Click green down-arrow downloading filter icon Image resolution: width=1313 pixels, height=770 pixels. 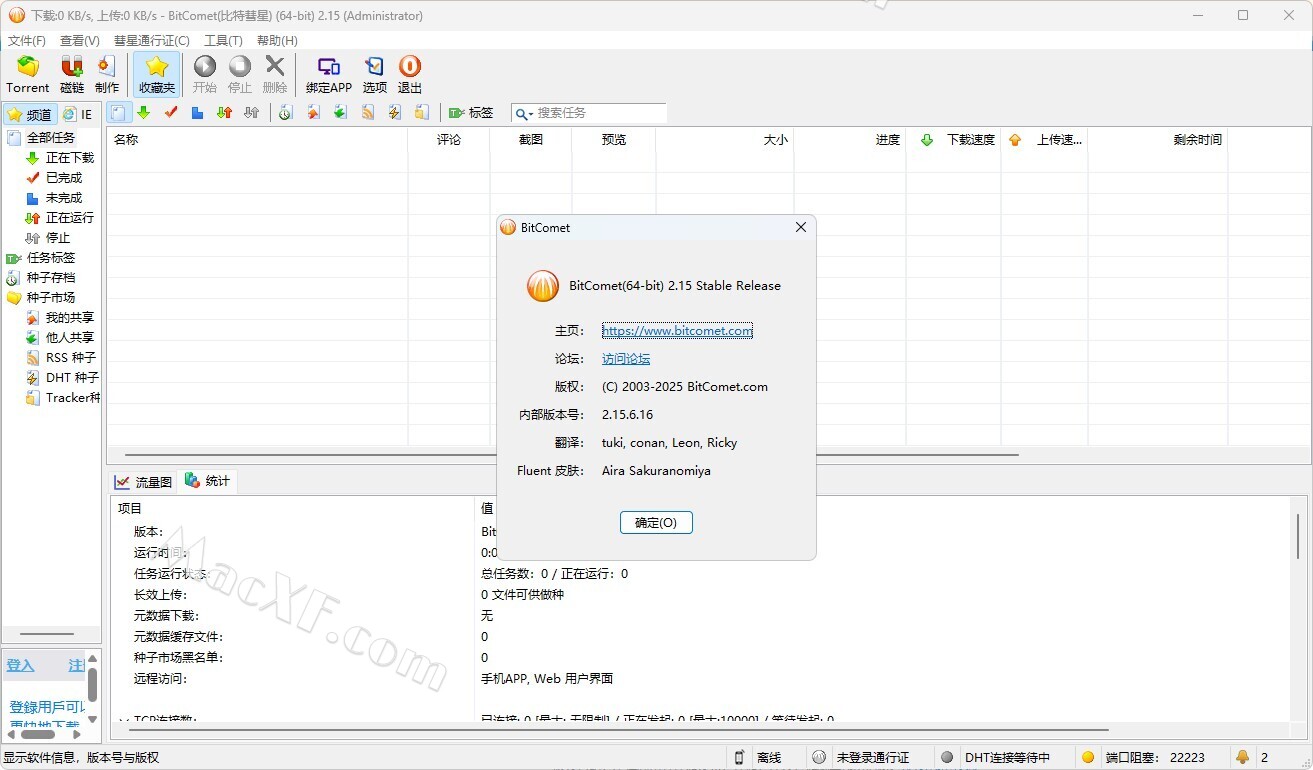tap(144, 113)
